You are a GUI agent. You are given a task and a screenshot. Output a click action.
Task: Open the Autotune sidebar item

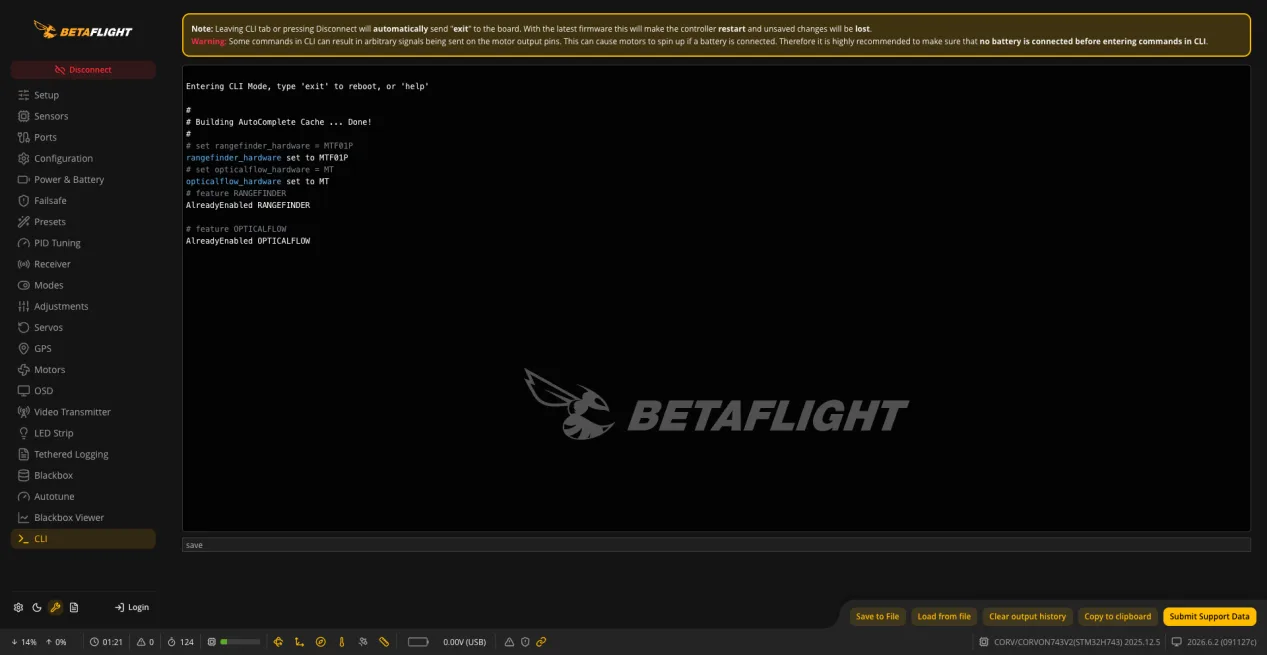coord(83,496)
